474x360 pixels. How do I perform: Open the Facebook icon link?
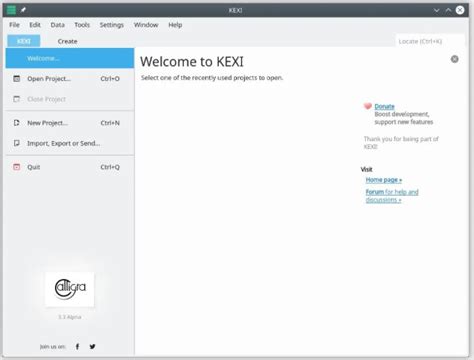[x=77, y=347]
